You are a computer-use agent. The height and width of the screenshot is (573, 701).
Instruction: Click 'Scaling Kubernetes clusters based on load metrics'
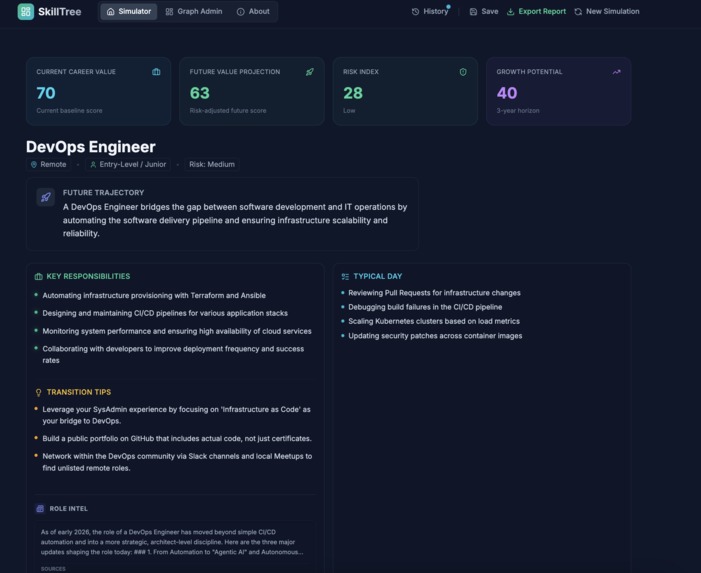434,321
